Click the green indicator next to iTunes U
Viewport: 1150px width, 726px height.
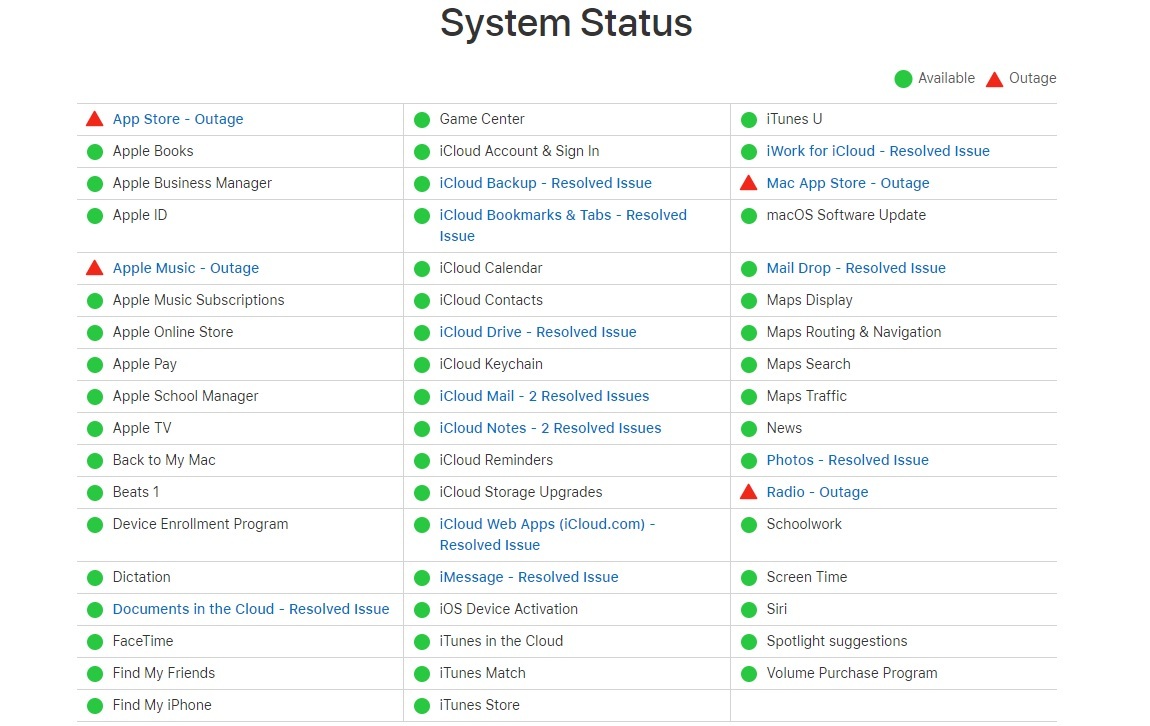tap(749, 118)
